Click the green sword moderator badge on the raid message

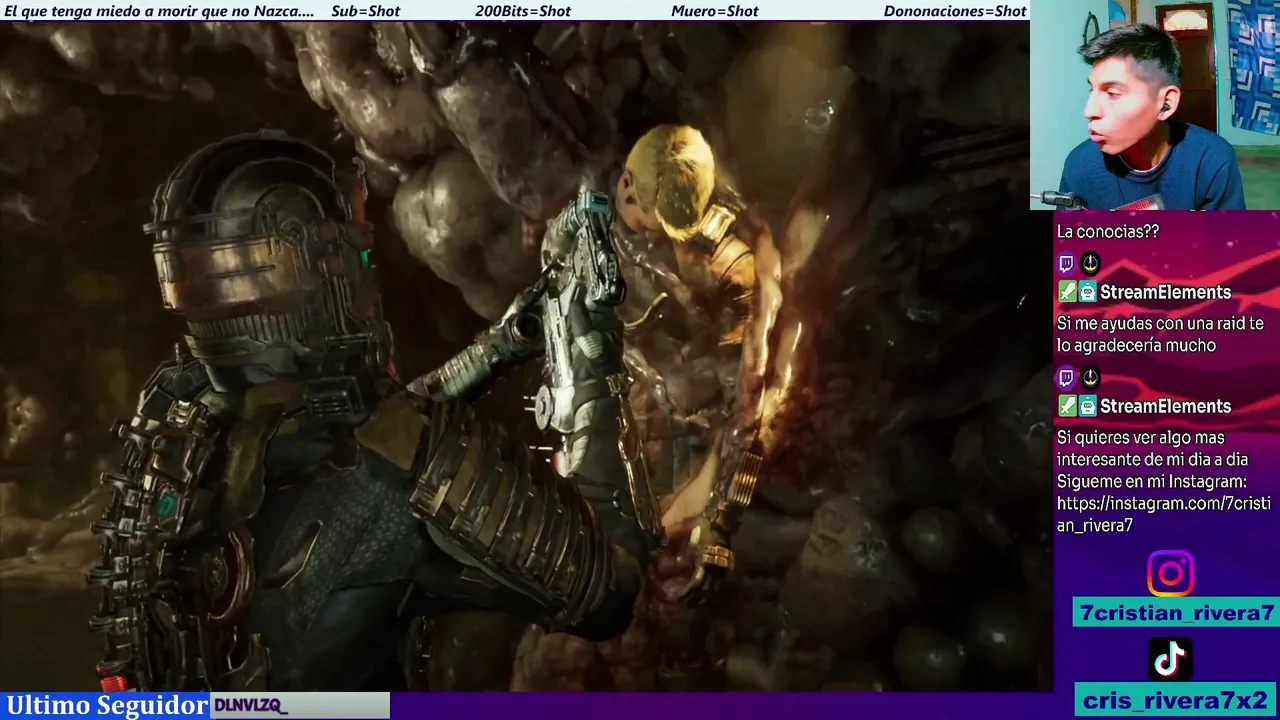pyautogui.click(x=1067, y=292)
